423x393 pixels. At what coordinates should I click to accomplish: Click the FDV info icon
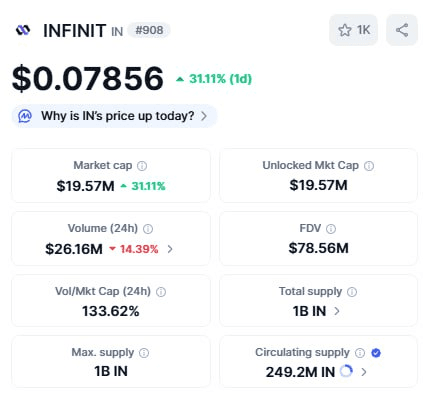coord(331,229)
